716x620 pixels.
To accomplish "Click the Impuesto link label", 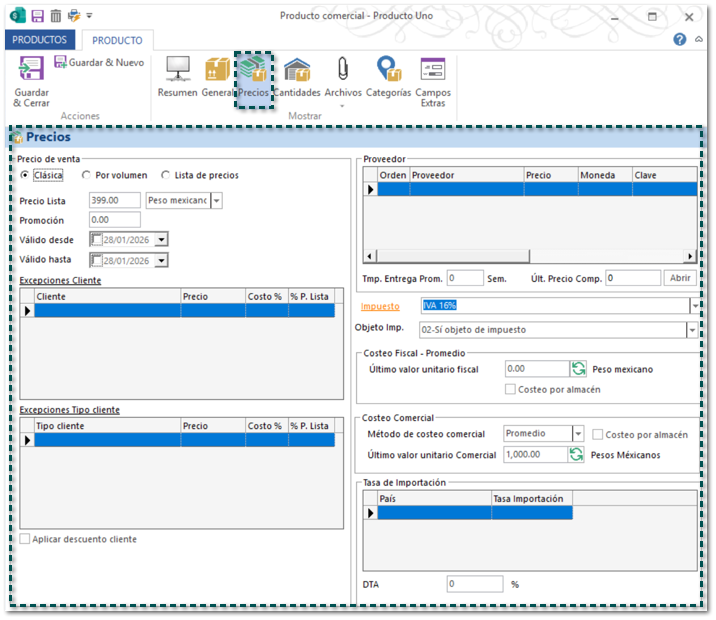I will pos(380,306).
